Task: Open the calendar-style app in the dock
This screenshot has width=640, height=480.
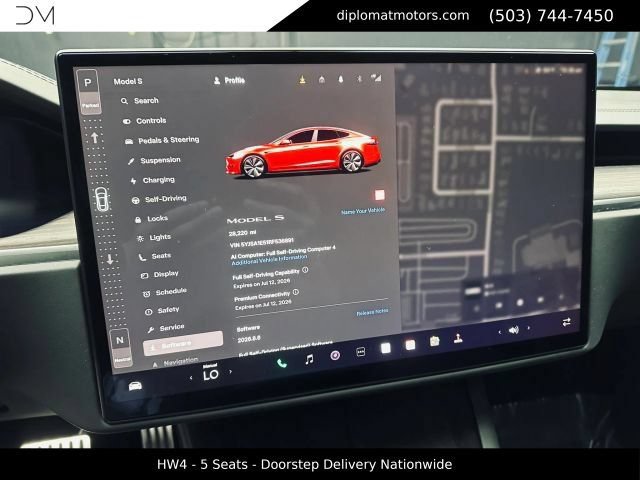Action: point(410,345)
